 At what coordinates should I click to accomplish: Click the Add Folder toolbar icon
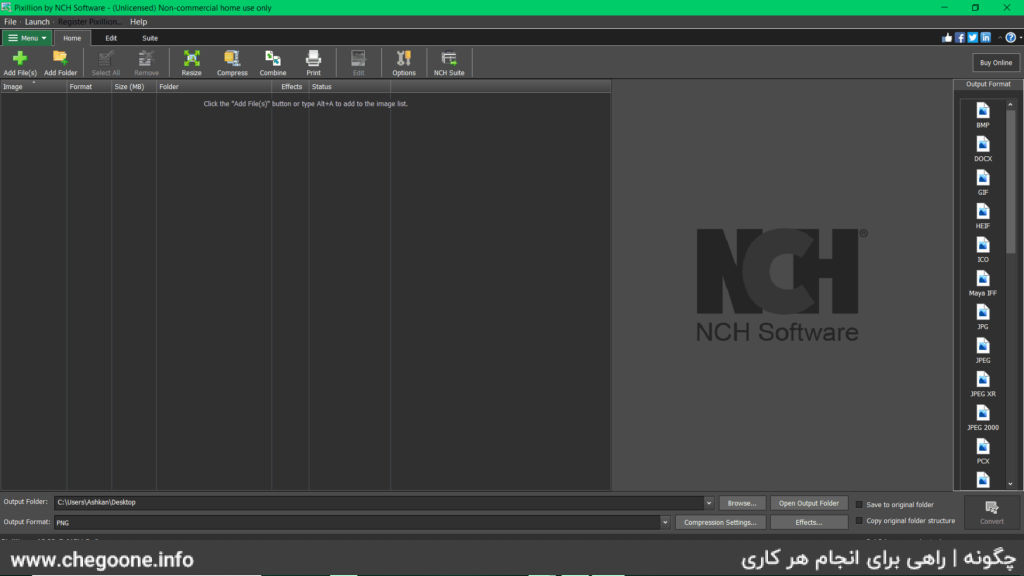[x=60, y=63]
